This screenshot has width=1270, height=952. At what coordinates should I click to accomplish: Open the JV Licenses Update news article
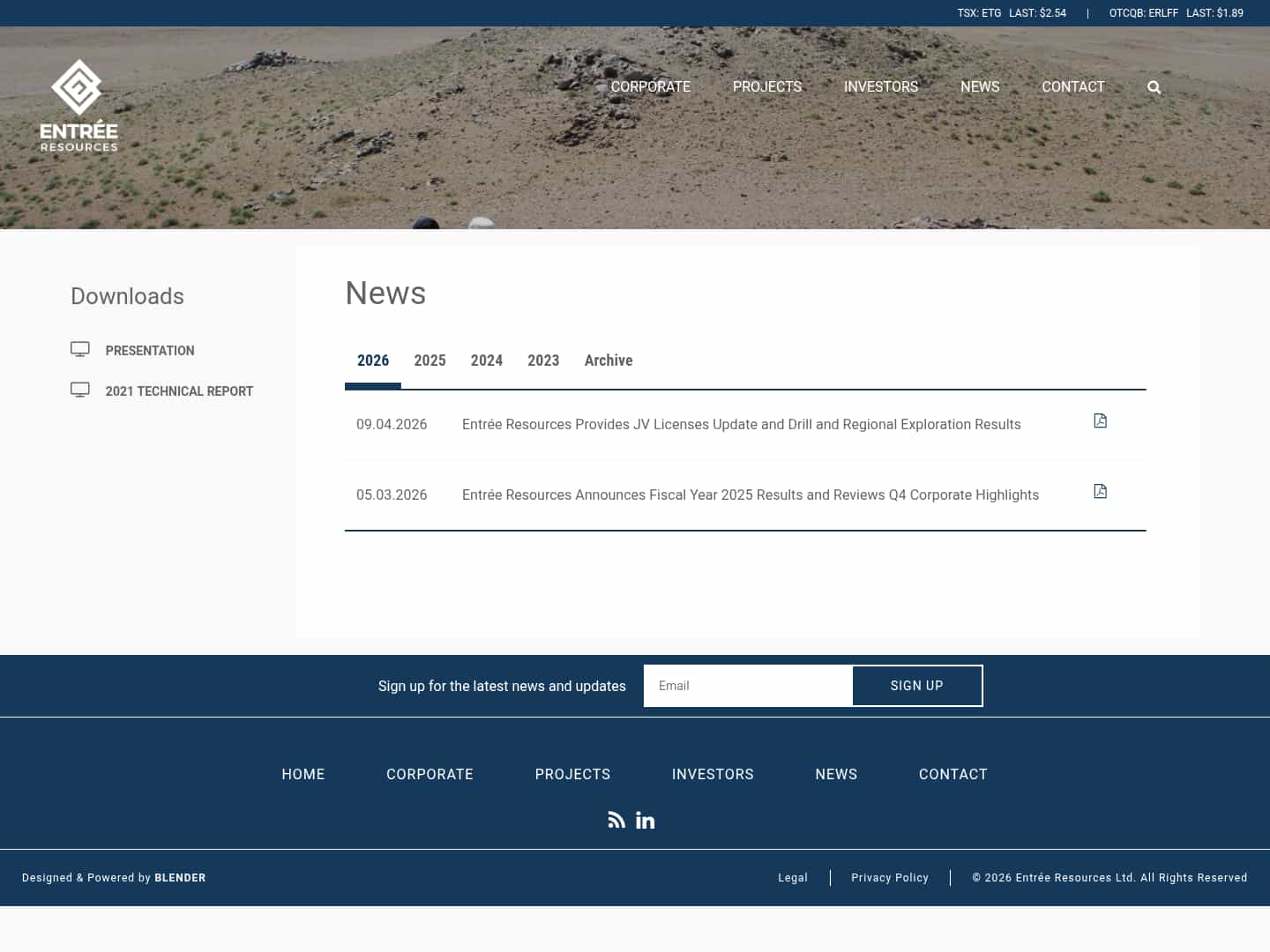tap(741, 424)
